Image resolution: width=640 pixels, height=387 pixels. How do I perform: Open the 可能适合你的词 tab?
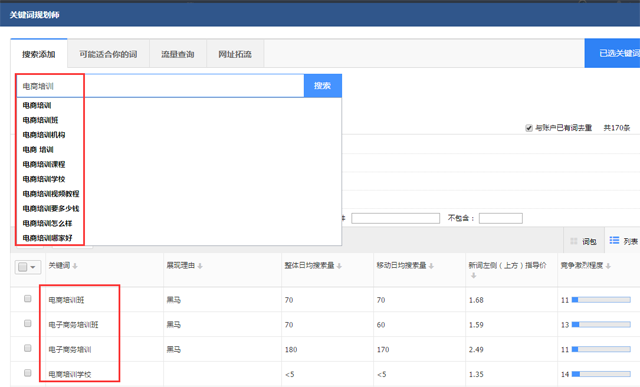pyautogui.click(x=108, y=54)
